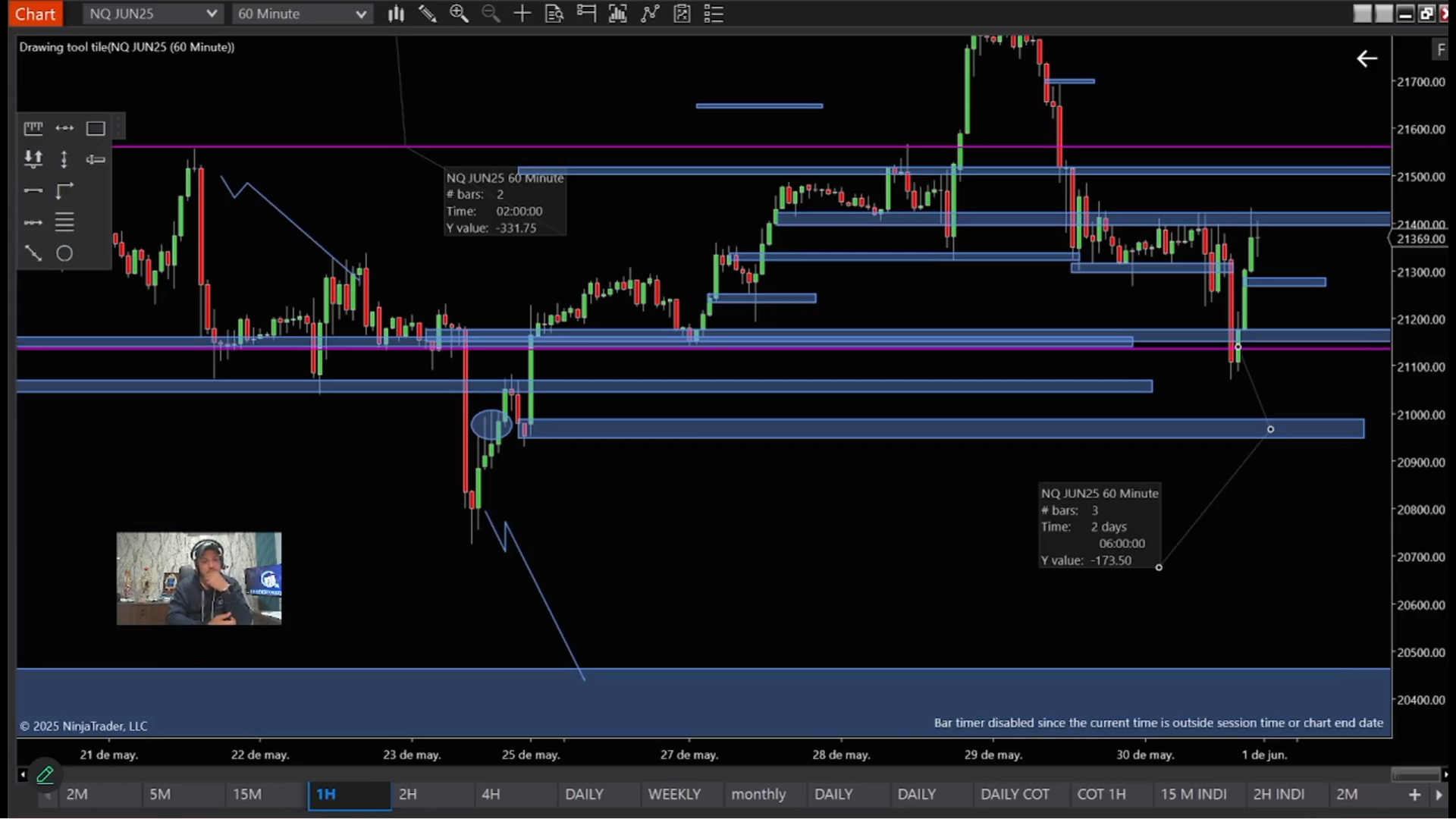Click the 25 de may. date label

point(531,755)
